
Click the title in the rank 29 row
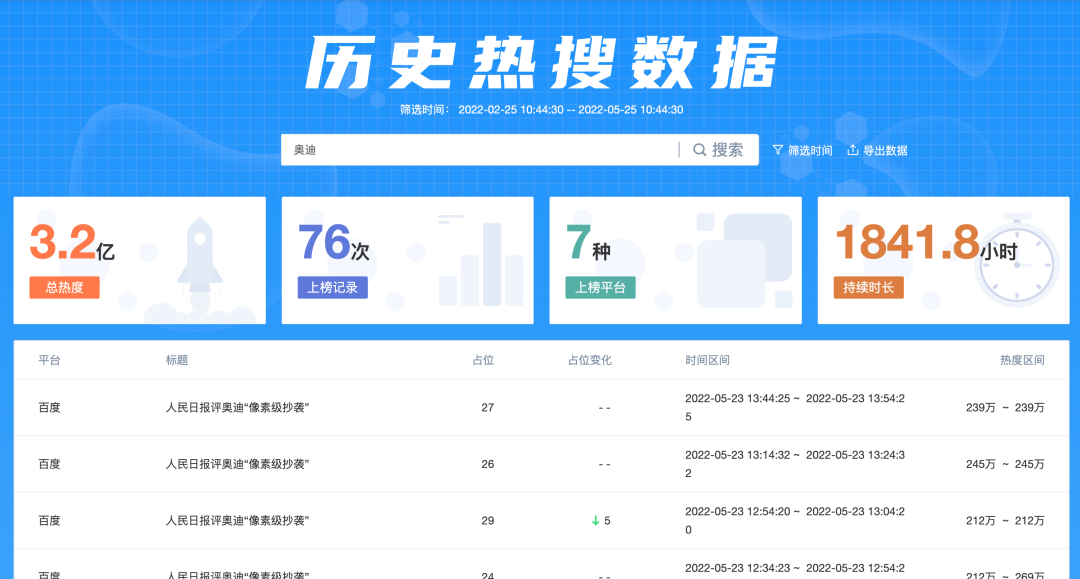[x=237, y=520]
